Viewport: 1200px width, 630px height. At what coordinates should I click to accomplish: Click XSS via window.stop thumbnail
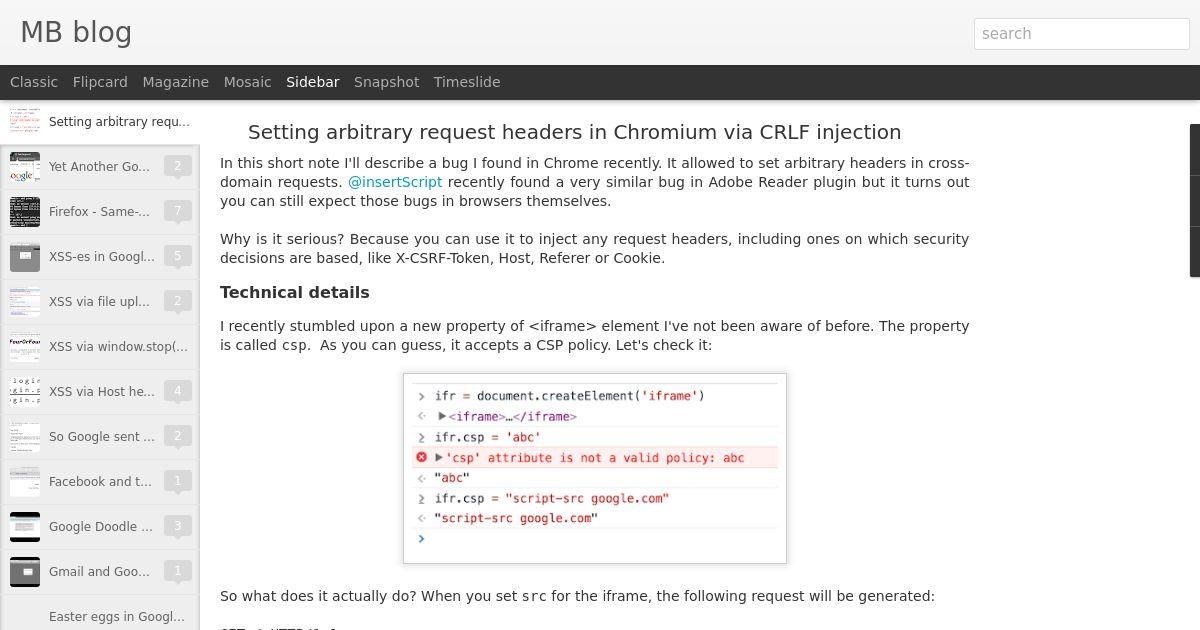25,347
